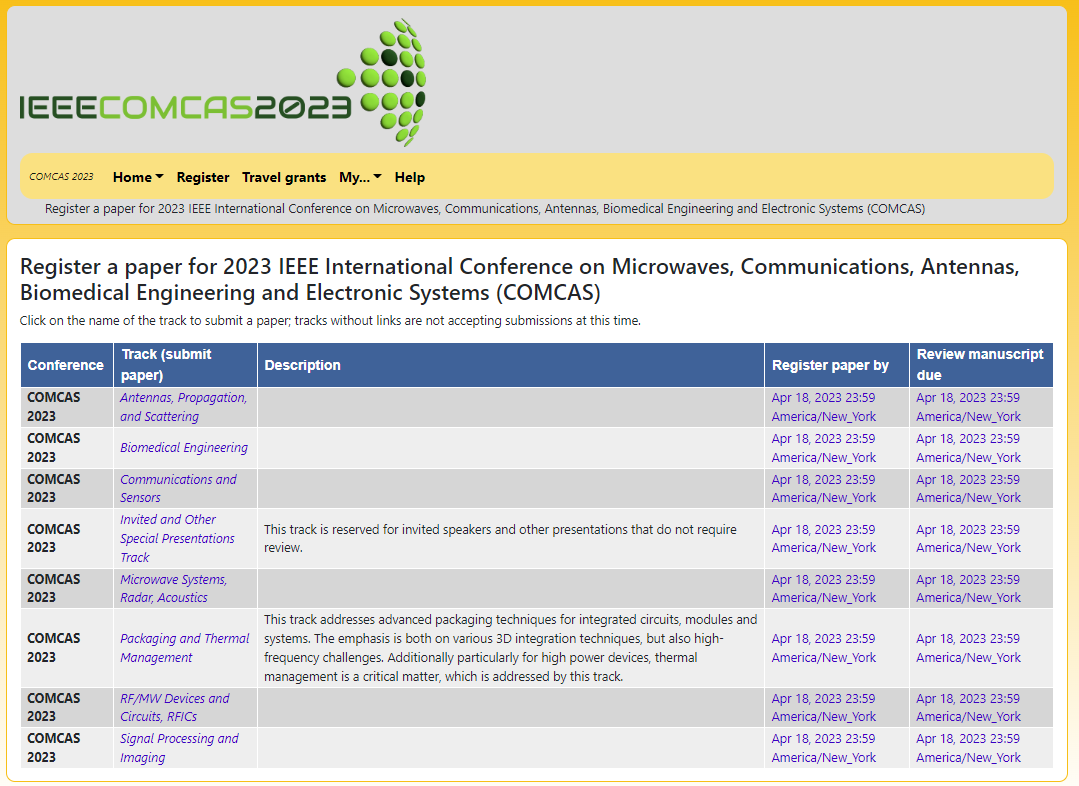
Task: Click Review manuscript due date for Microwave Systems row
Action: (968, 588)
